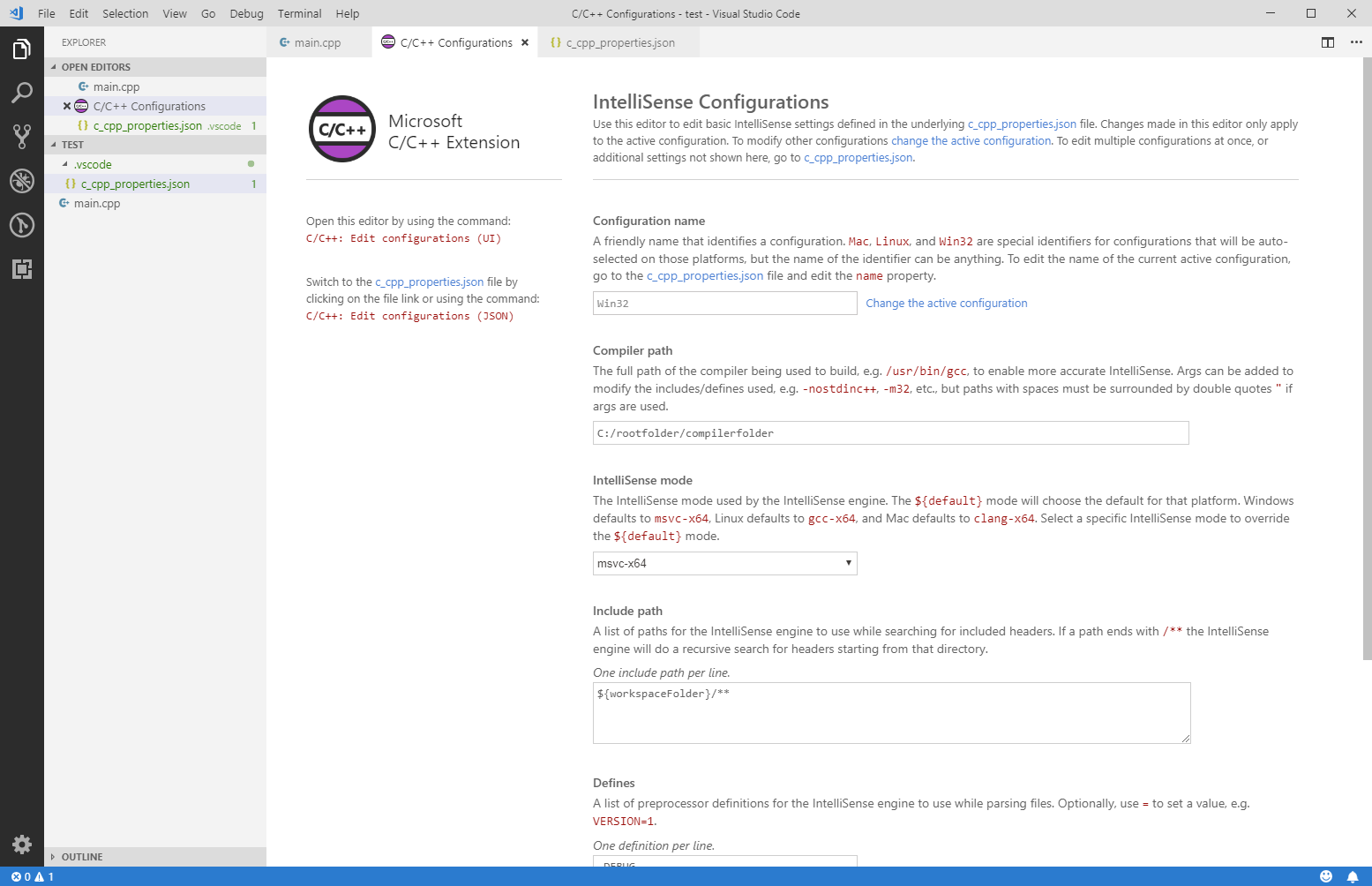Switch to the main.cpp tab

pyautogui.click(x=319, y=41)
